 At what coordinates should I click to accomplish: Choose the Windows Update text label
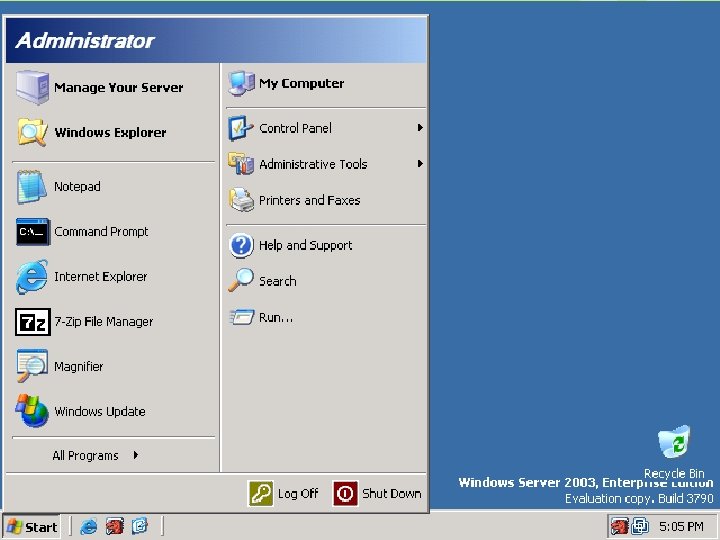(x=100, y=411)
